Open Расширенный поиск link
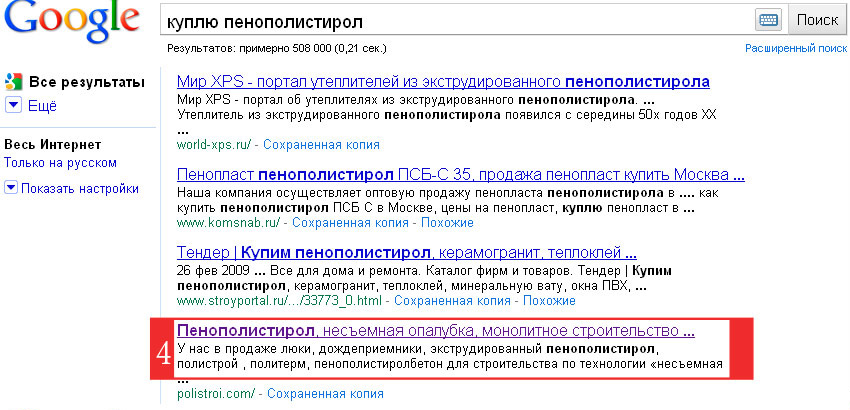This screenshot has width=850, height=410. click(x=796, y=48)
